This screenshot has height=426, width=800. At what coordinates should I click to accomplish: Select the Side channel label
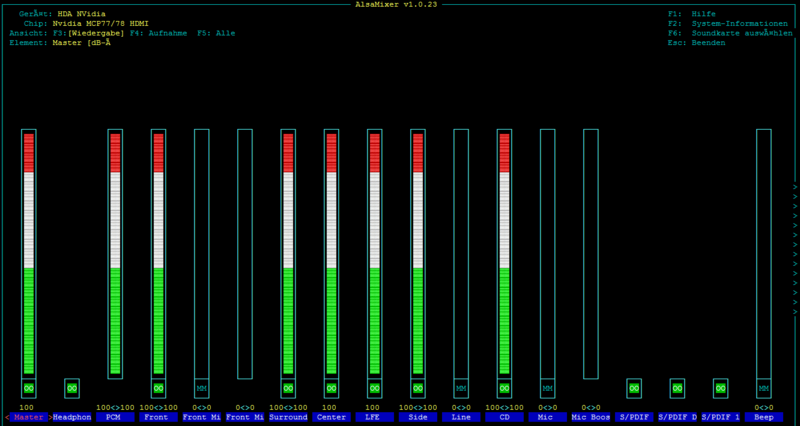(417, 417)
